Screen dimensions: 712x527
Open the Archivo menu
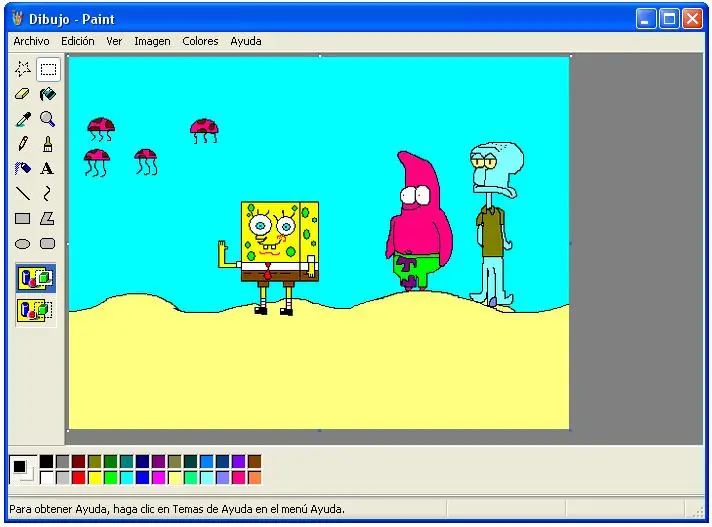pyautogui.click(x=31, y=41)
